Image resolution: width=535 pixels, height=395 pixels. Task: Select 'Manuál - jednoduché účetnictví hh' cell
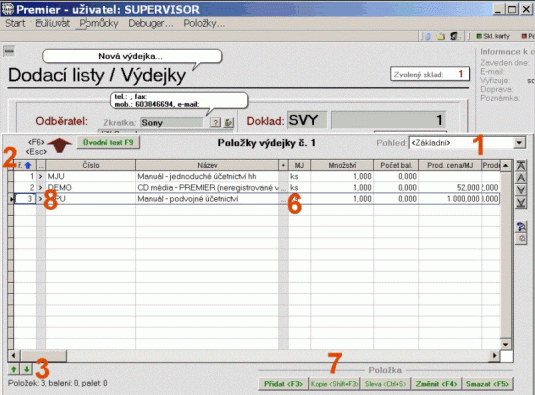coord(207,176)
